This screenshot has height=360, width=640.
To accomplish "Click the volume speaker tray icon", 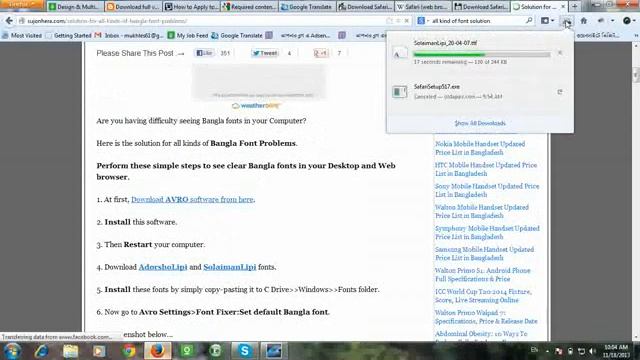I will pyautogui.click(x=592, y=351).
